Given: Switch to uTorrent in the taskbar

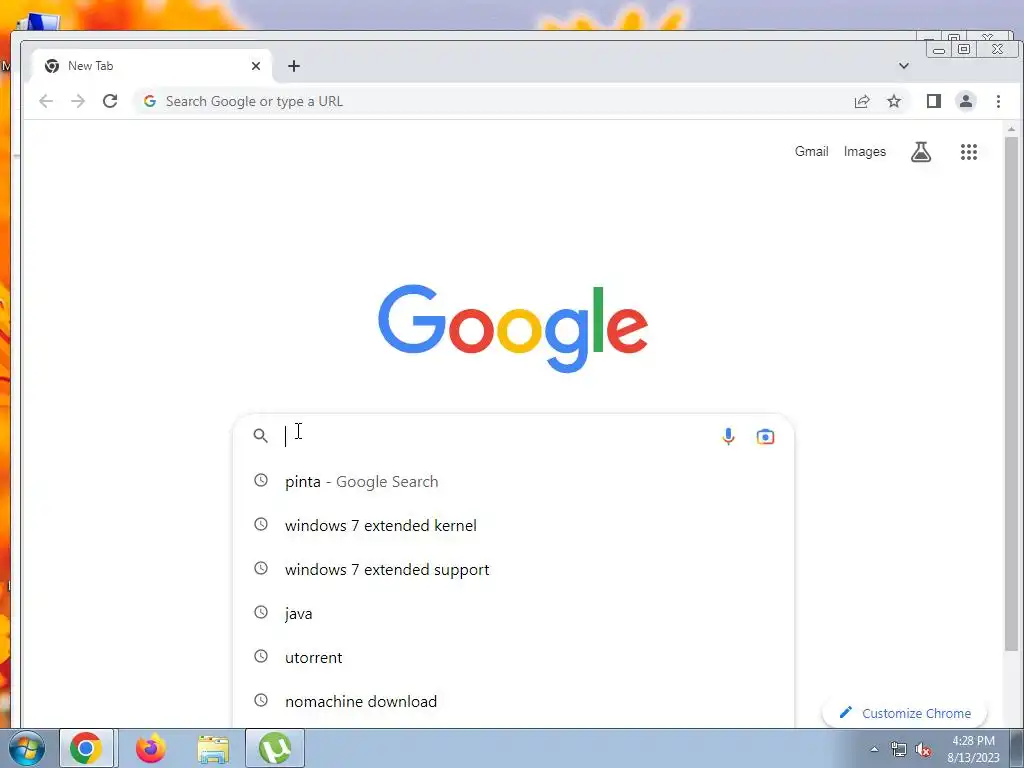Looking at the screenshot, I should [275, 749].
